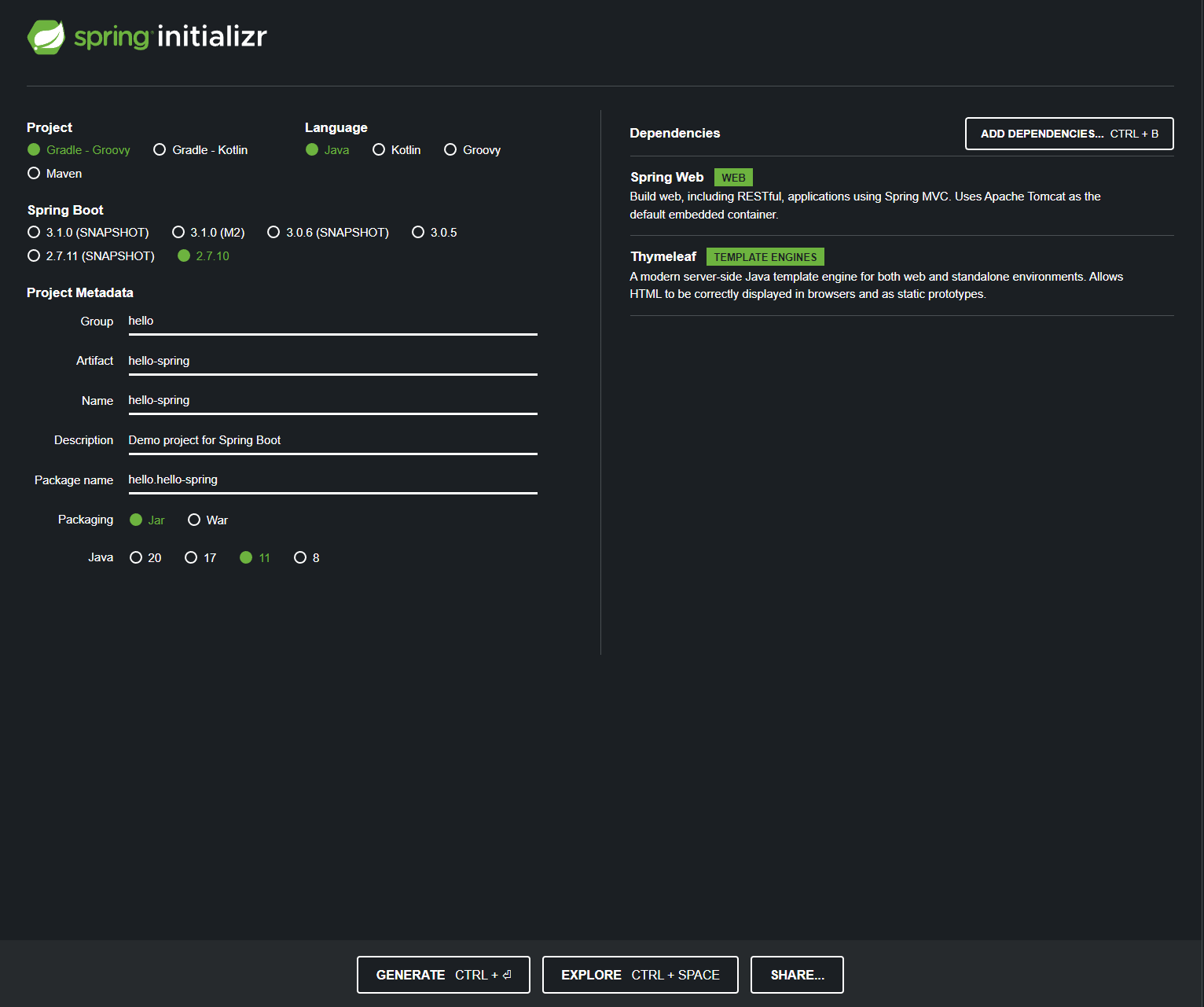Choose Spring Boot 2.7.11 (SNAPSHOT)

pyautogui.click(x=91, y=255)
